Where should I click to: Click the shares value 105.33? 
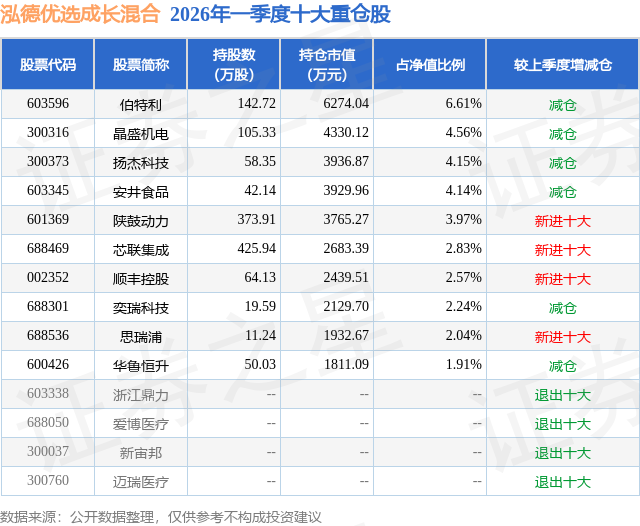257,133
